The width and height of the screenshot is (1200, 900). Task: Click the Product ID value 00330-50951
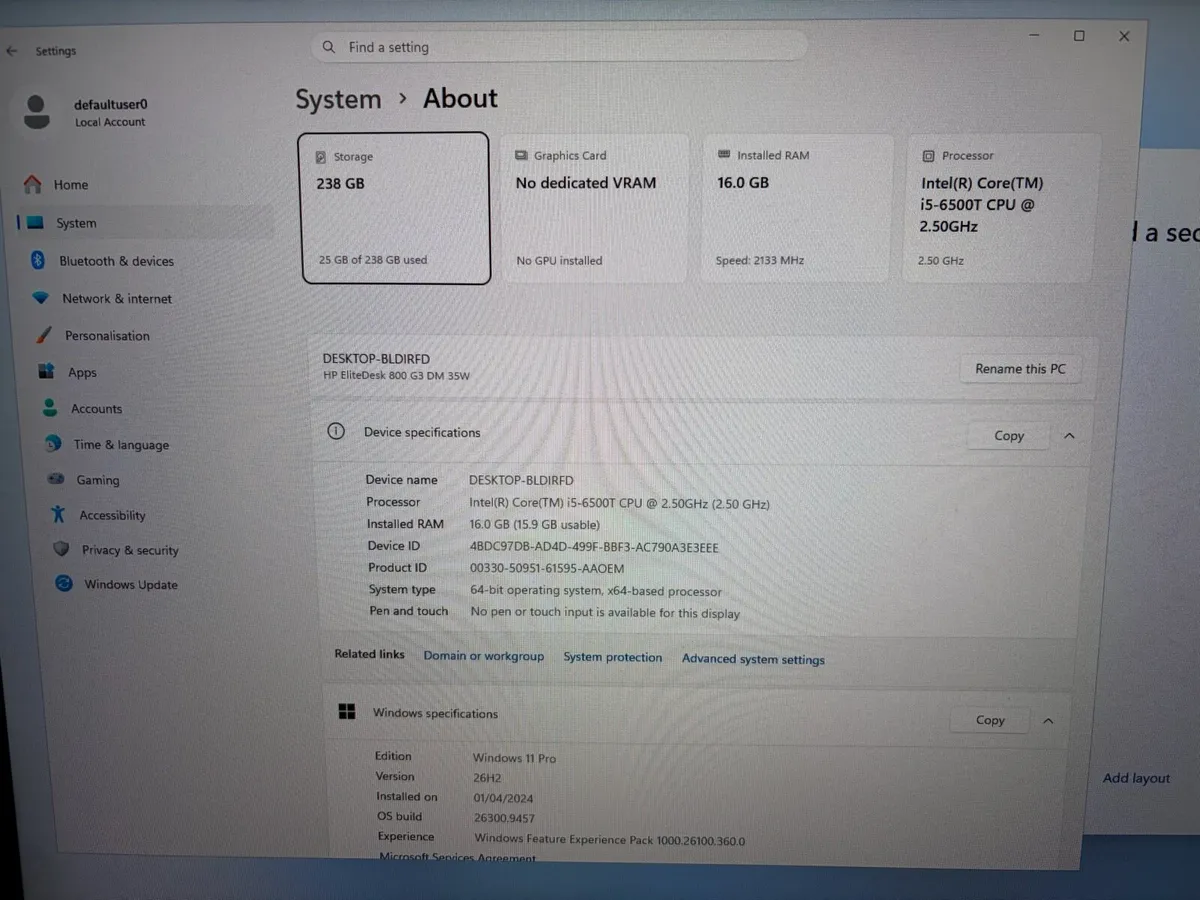(x=547, y=568)
